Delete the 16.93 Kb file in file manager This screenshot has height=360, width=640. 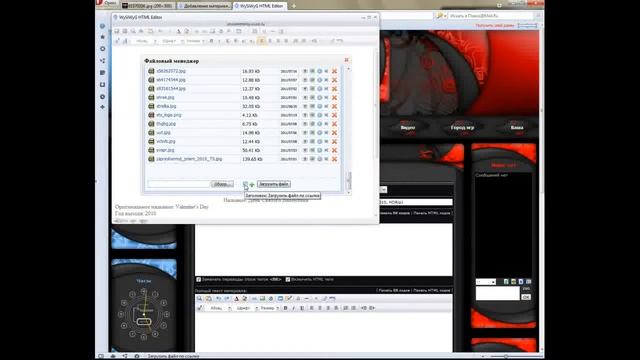[x=334, y=71]
